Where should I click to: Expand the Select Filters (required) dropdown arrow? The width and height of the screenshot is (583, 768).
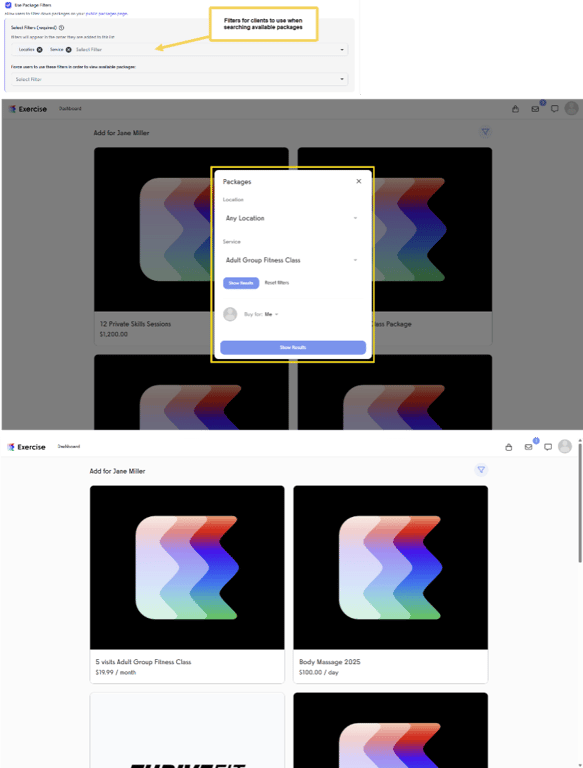point(342,49)
